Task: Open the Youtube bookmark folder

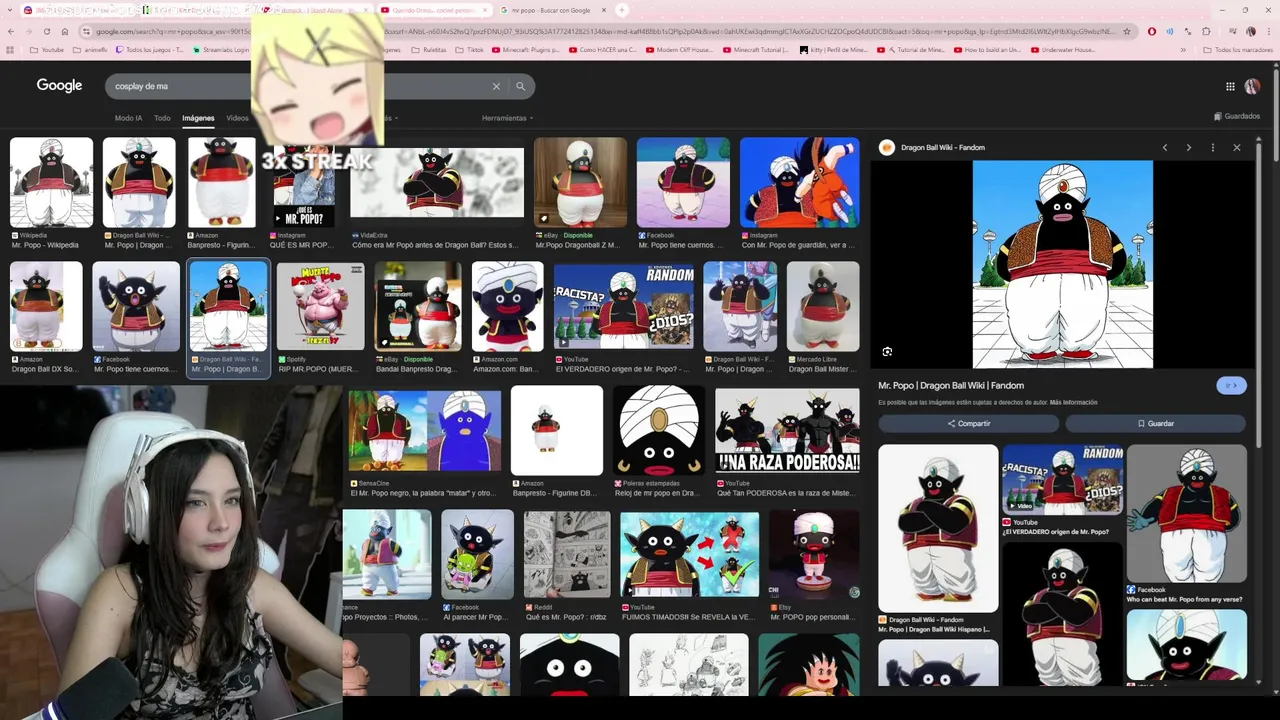Action: click(x=47, y=49)
